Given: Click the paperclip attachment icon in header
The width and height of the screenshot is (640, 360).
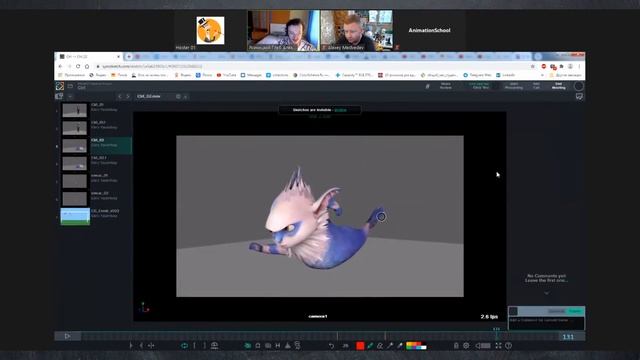Looking at the screenshot, I should pyautogui.click(x=427, y=86).
